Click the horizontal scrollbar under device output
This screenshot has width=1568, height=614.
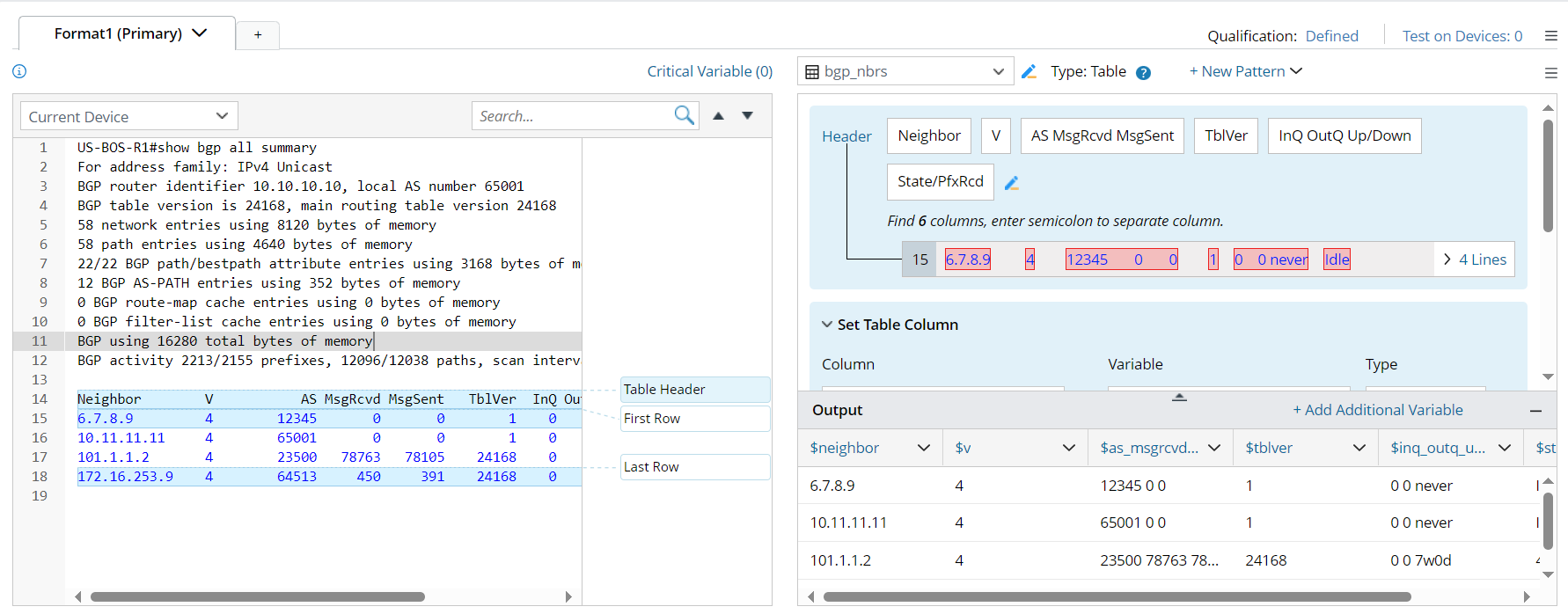[x=257, y=596]
